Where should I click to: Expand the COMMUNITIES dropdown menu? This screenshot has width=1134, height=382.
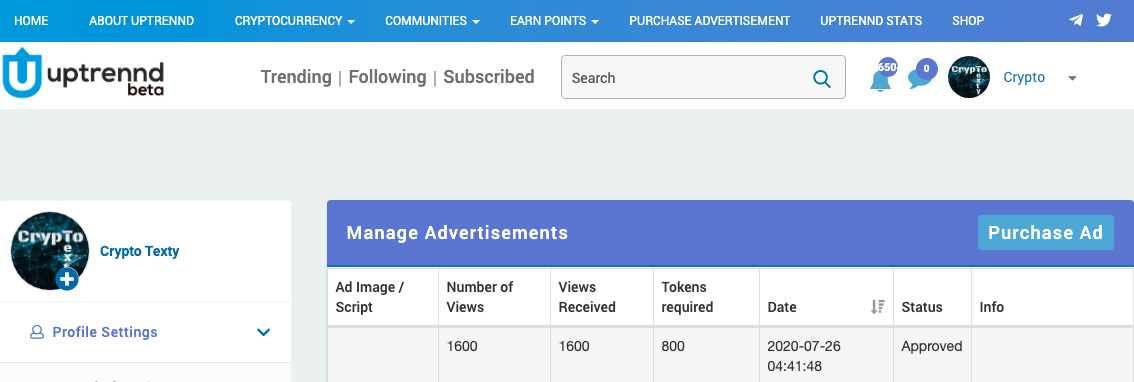(432, 21)
